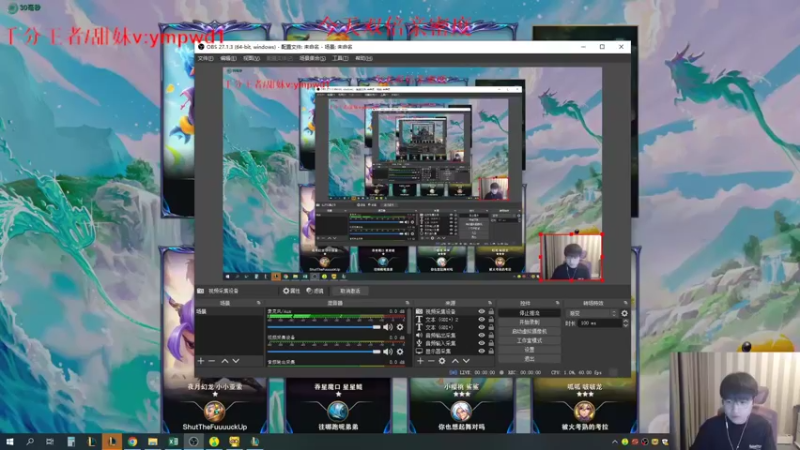The height and width of the screenshot is (450, 800).
Task: Remove scene with minus icon
Action: click(x=212, y=361)
